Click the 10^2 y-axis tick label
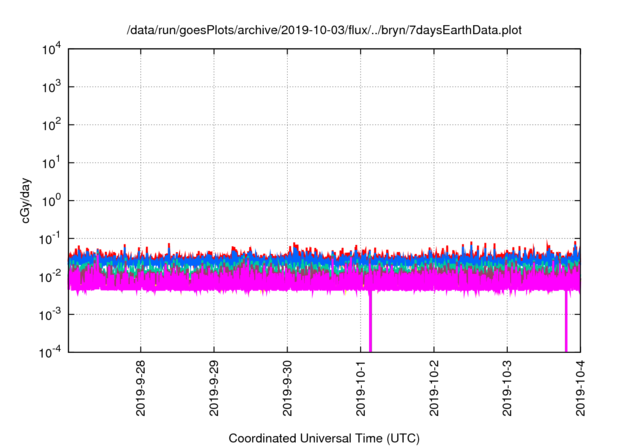 [51, 125]
